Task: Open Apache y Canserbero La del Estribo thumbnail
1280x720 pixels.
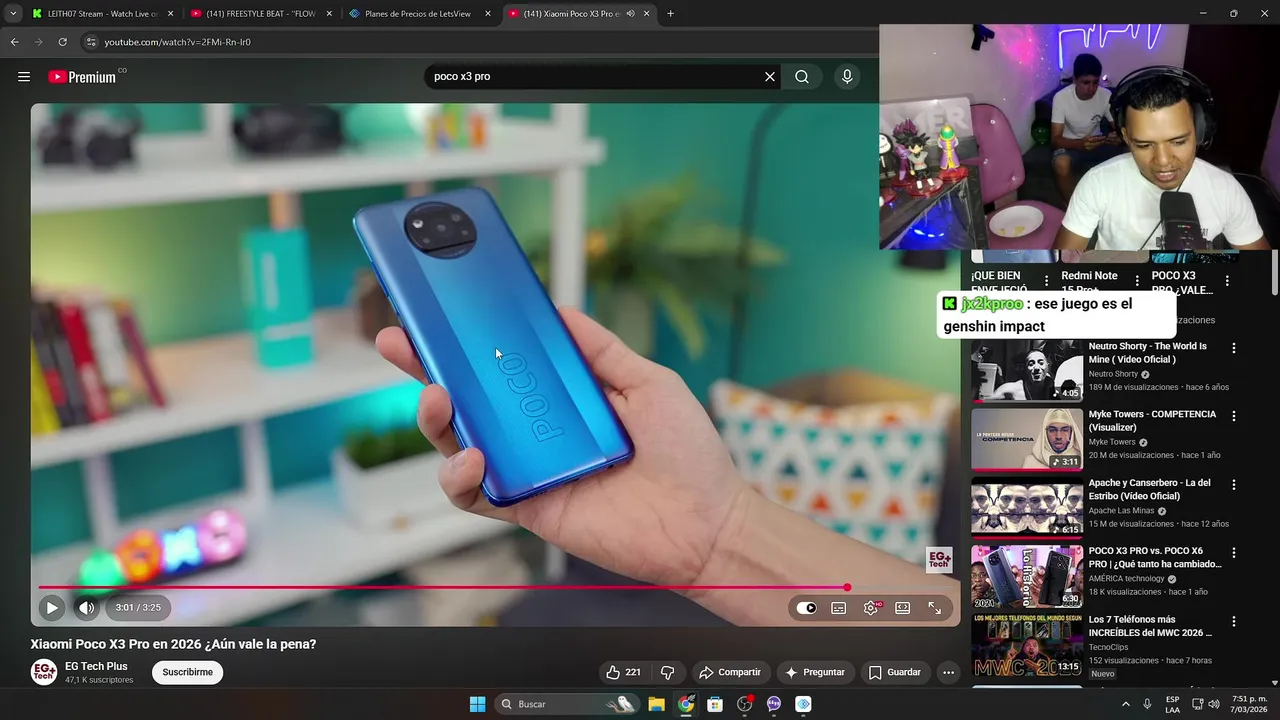Action: point(1027,507)
